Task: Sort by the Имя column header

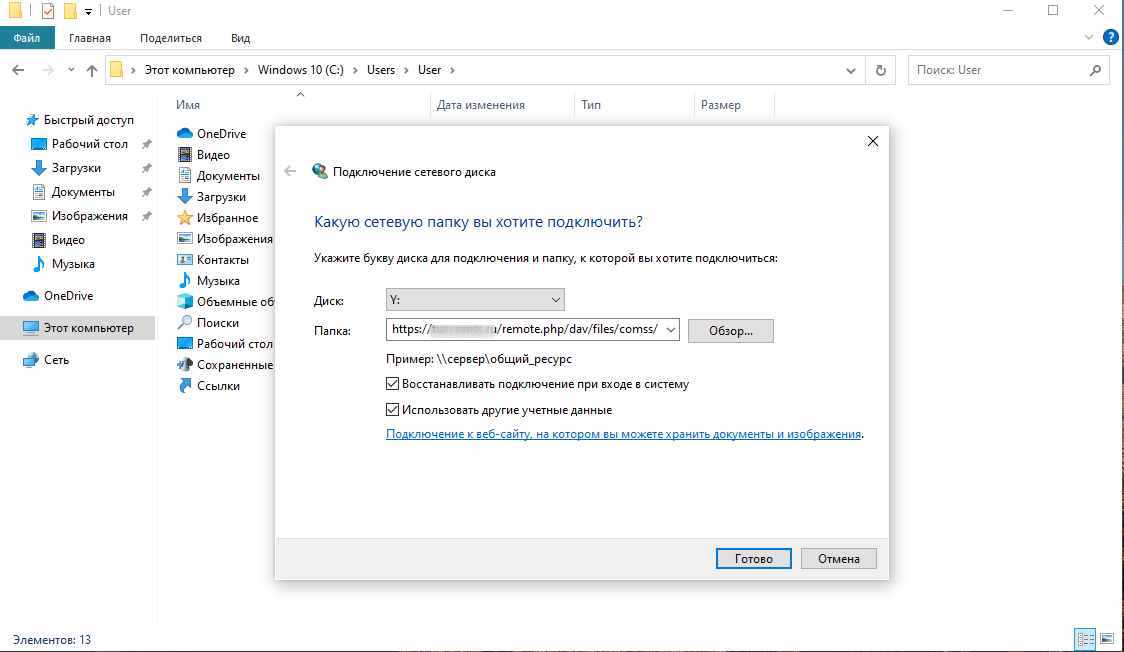Action: click(188, 105)
